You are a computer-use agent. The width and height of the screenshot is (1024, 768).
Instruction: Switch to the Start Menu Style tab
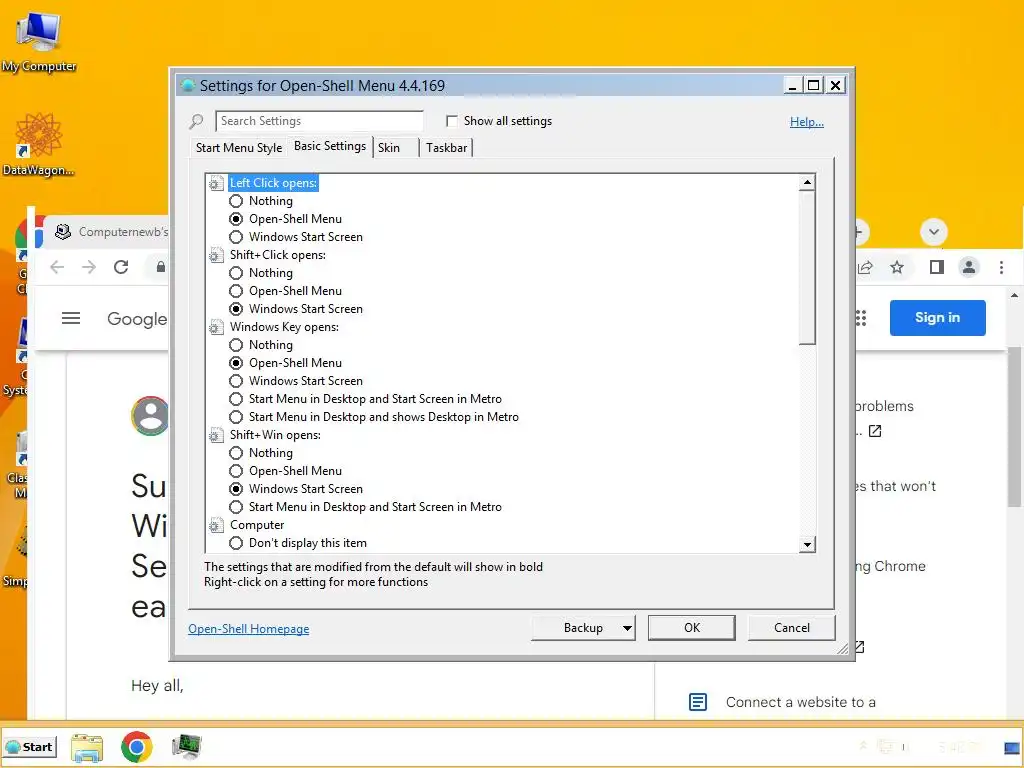[239, 148]
